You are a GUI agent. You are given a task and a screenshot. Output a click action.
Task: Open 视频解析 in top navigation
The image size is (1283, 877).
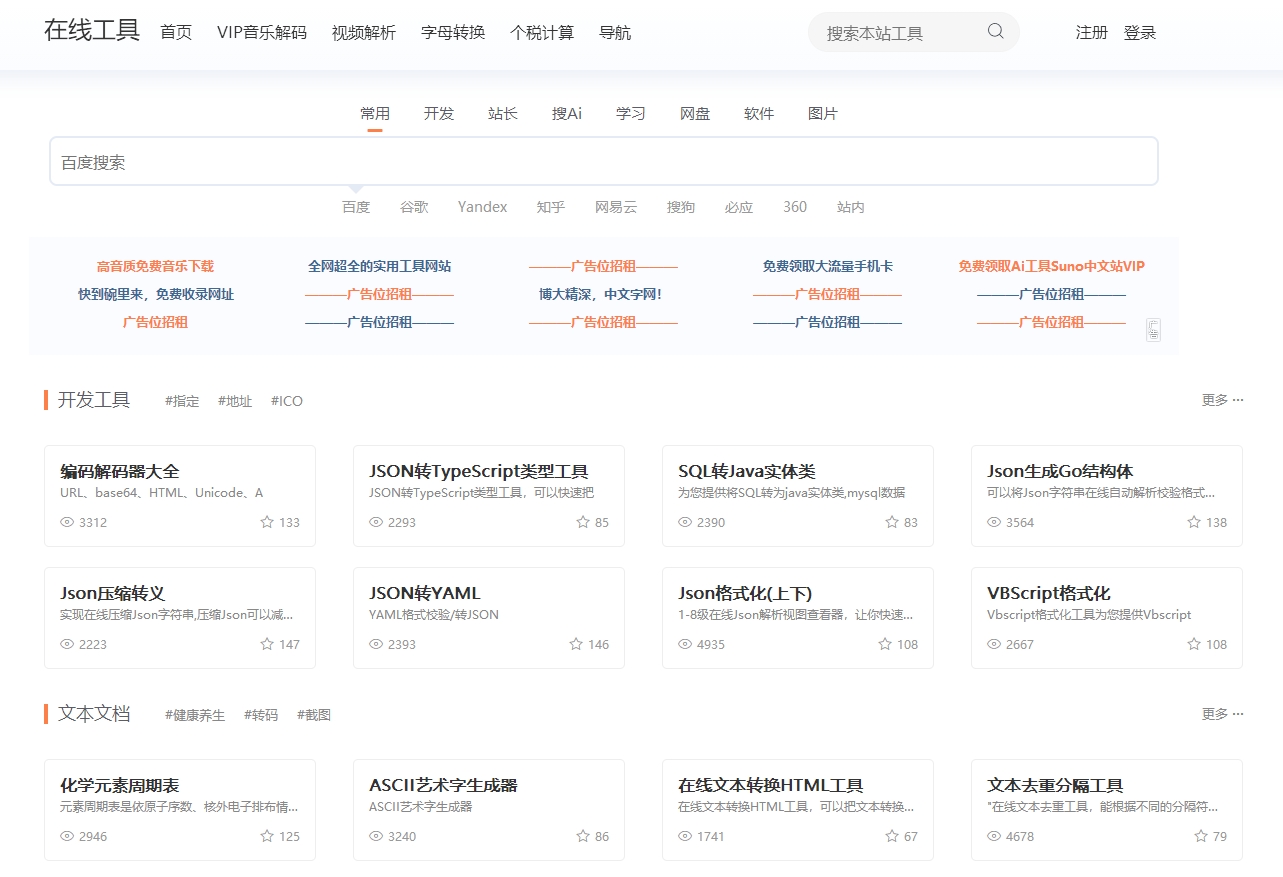(364, 32)
